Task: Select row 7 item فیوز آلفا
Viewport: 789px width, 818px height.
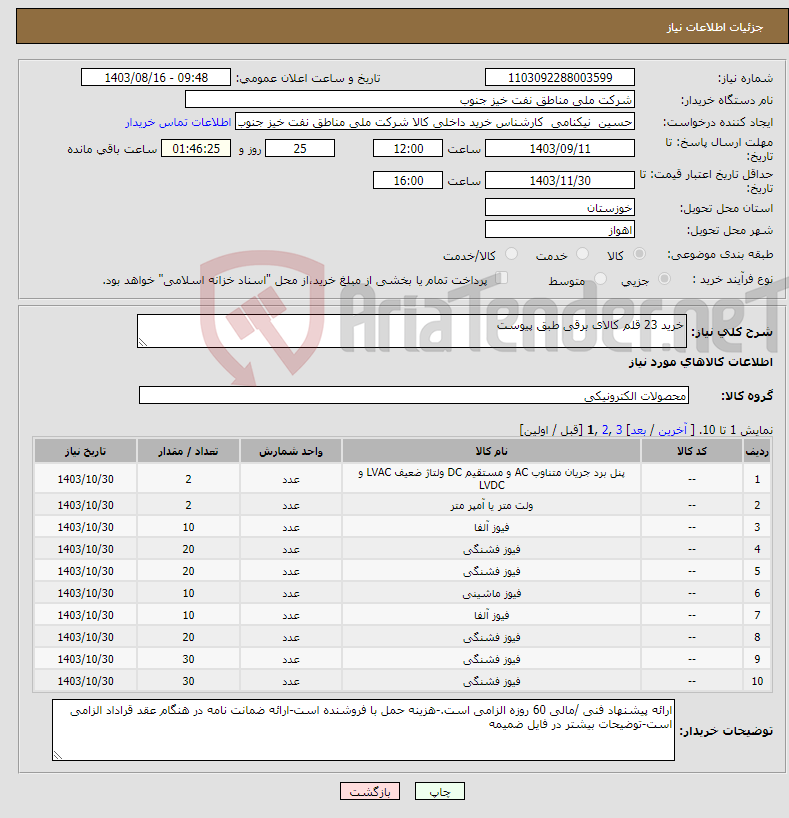Action: (491, 615)
